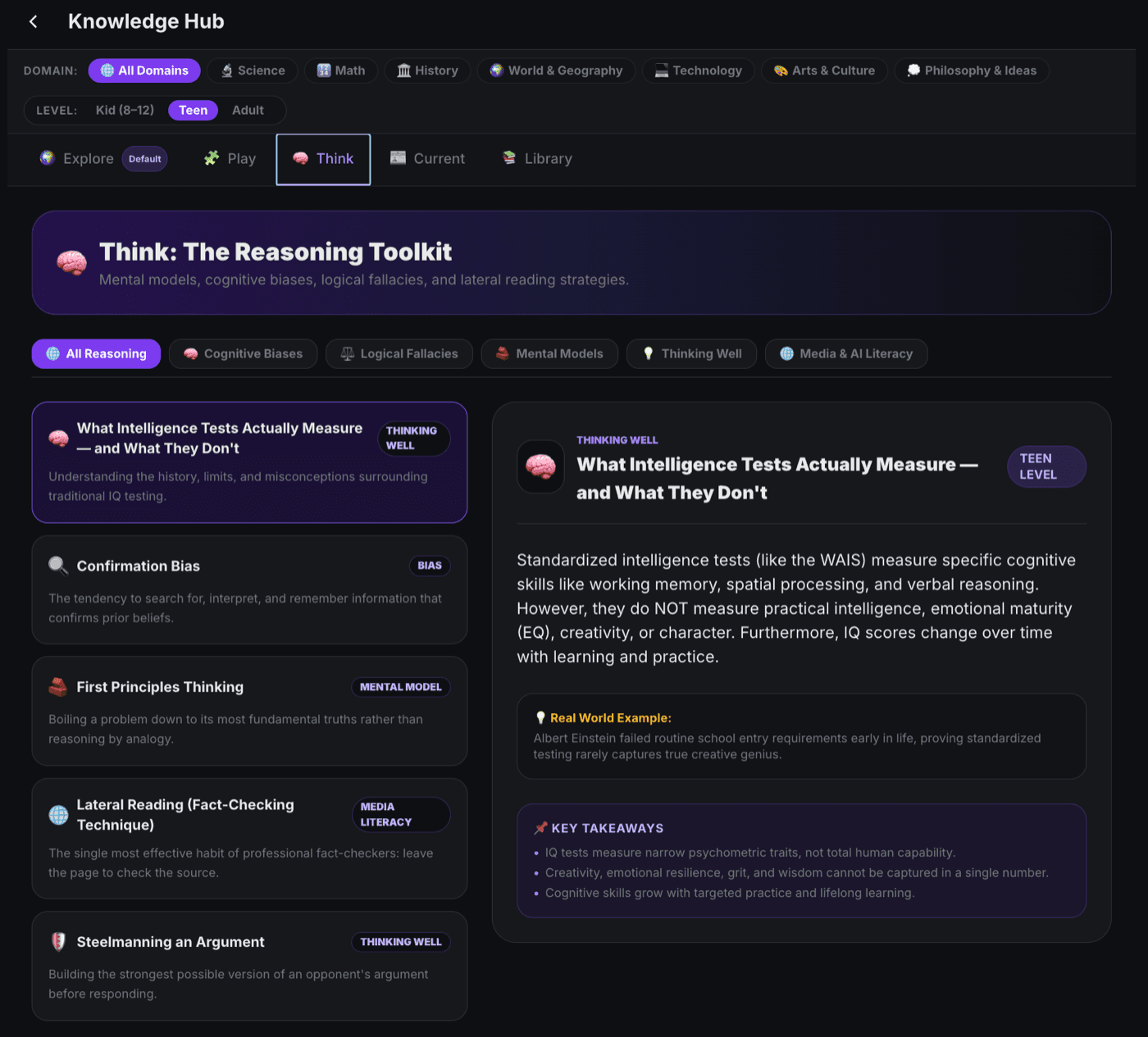The height and width of the screenshot is (1037, 1148).
Task: Click the brick icon on First Principles Thinking
Action: click(58, 687)
